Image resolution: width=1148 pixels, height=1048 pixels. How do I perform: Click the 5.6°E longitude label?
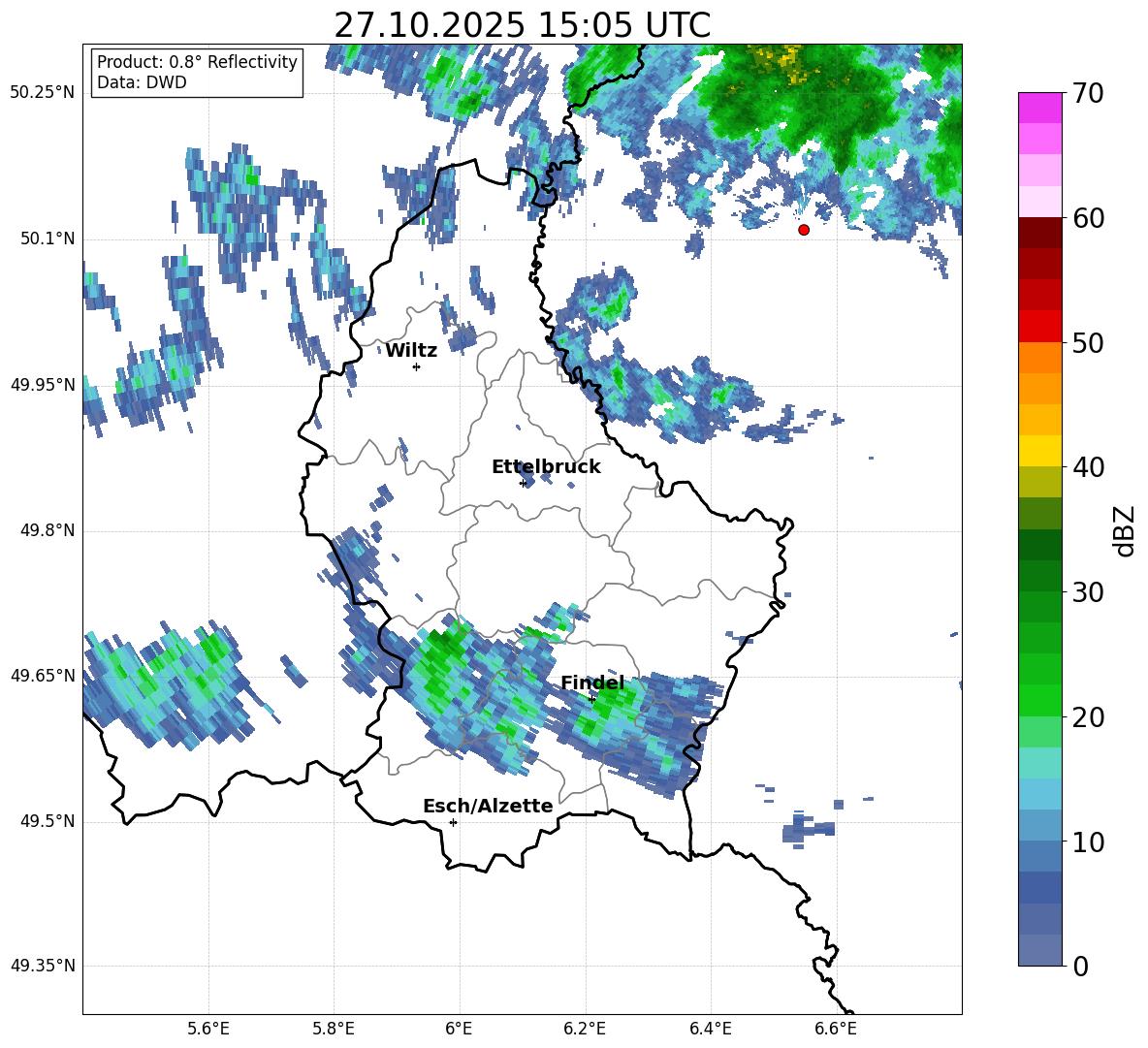208,1029
